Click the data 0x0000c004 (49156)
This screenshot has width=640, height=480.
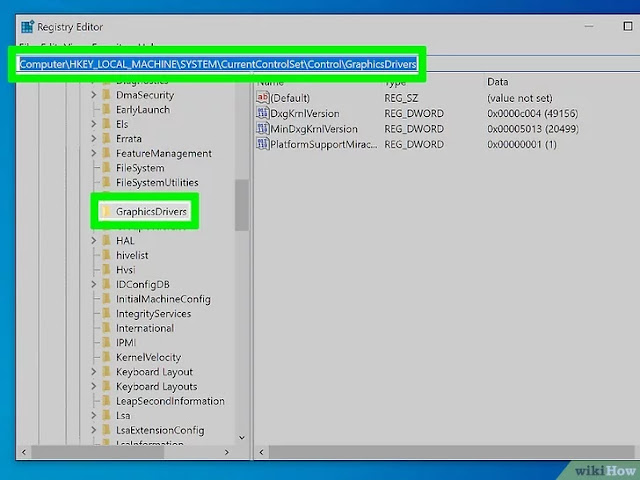(x=532, y=113)
